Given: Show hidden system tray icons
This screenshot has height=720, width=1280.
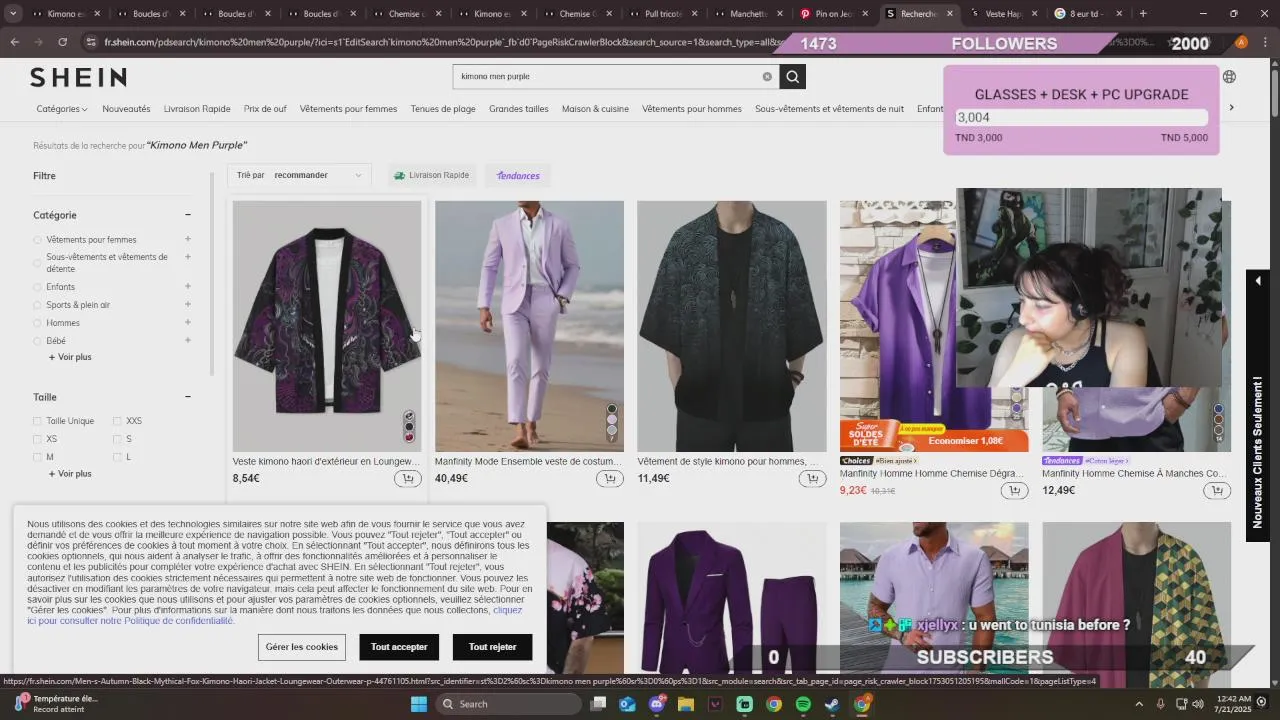Looking at the screenshot, I should [x=1140, y=704].
